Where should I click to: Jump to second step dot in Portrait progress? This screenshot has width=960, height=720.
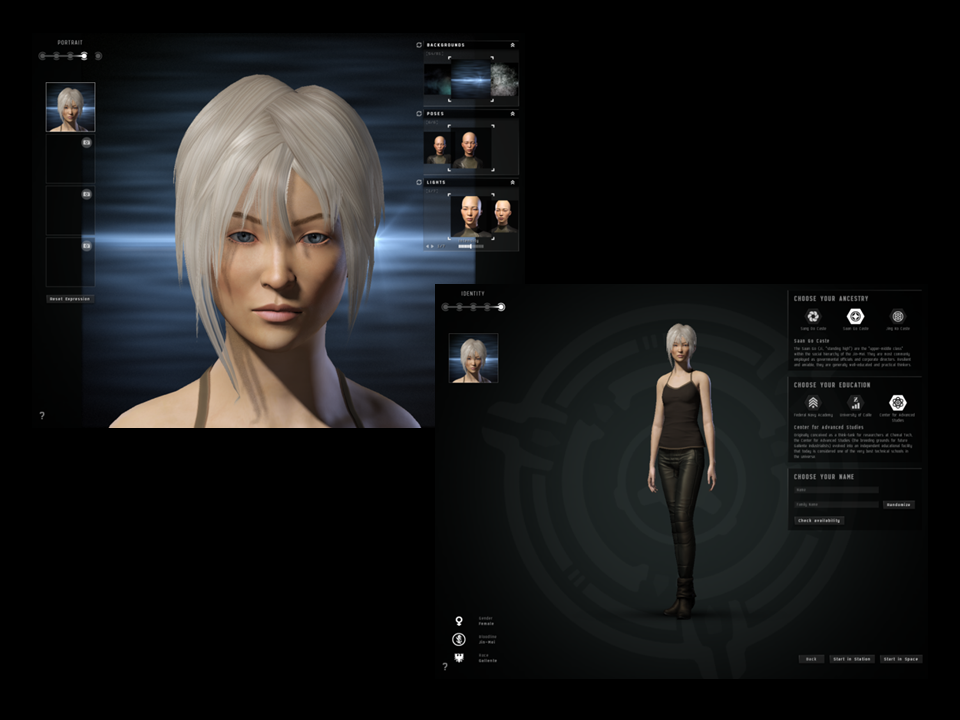tap(56, 56)
